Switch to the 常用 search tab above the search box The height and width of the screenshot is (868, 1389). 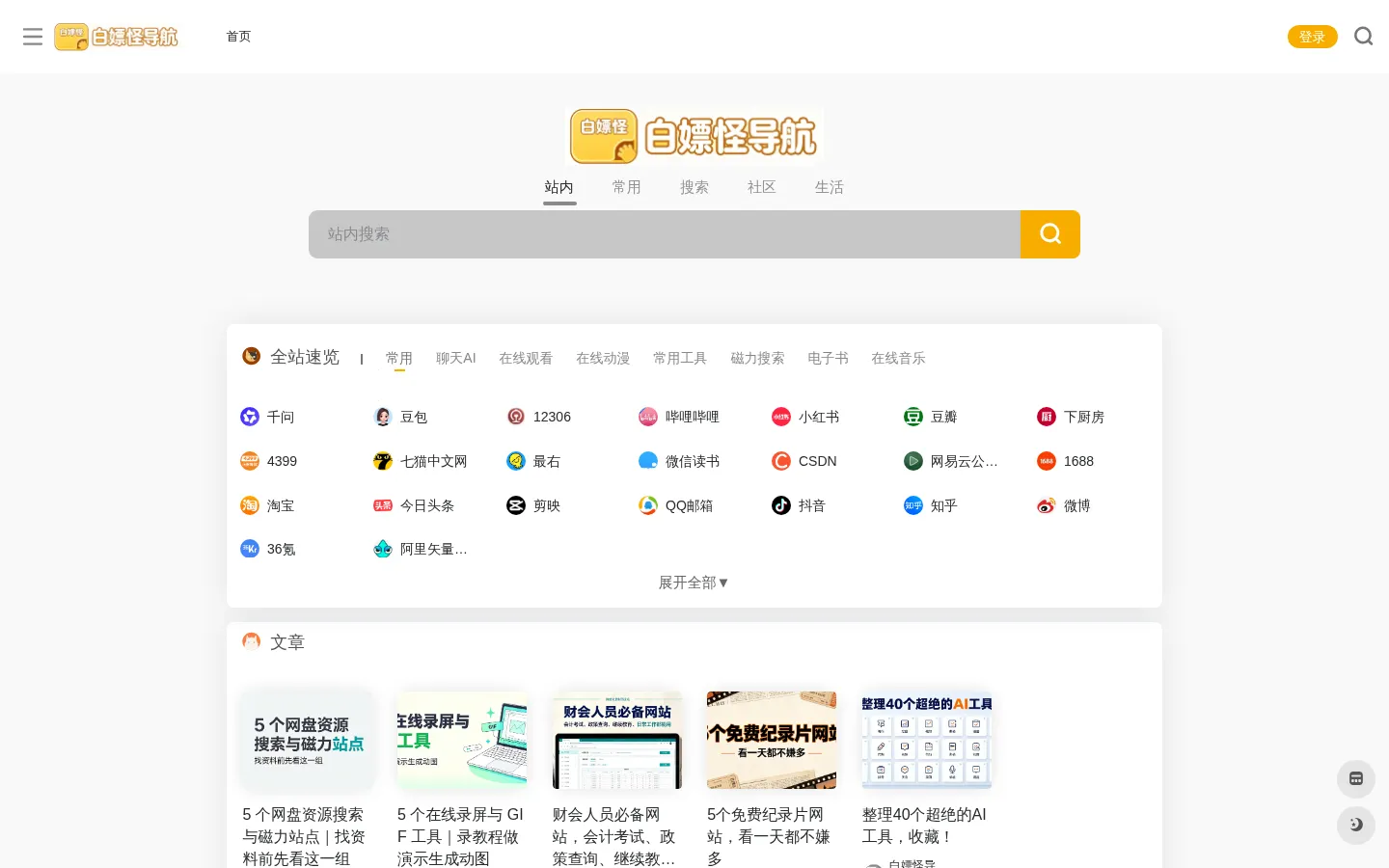tap(627, 187)
